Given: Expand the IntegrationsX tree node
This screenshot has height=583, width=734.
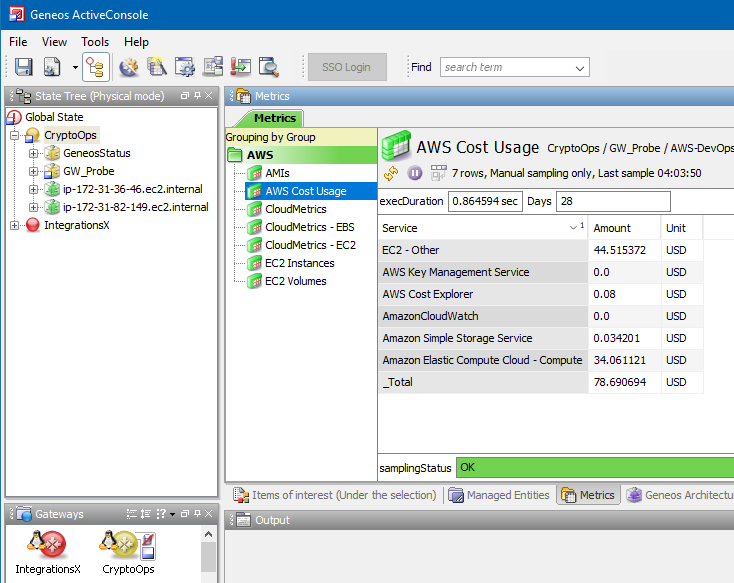Looking at the screenshot, I should pos(15,226).
